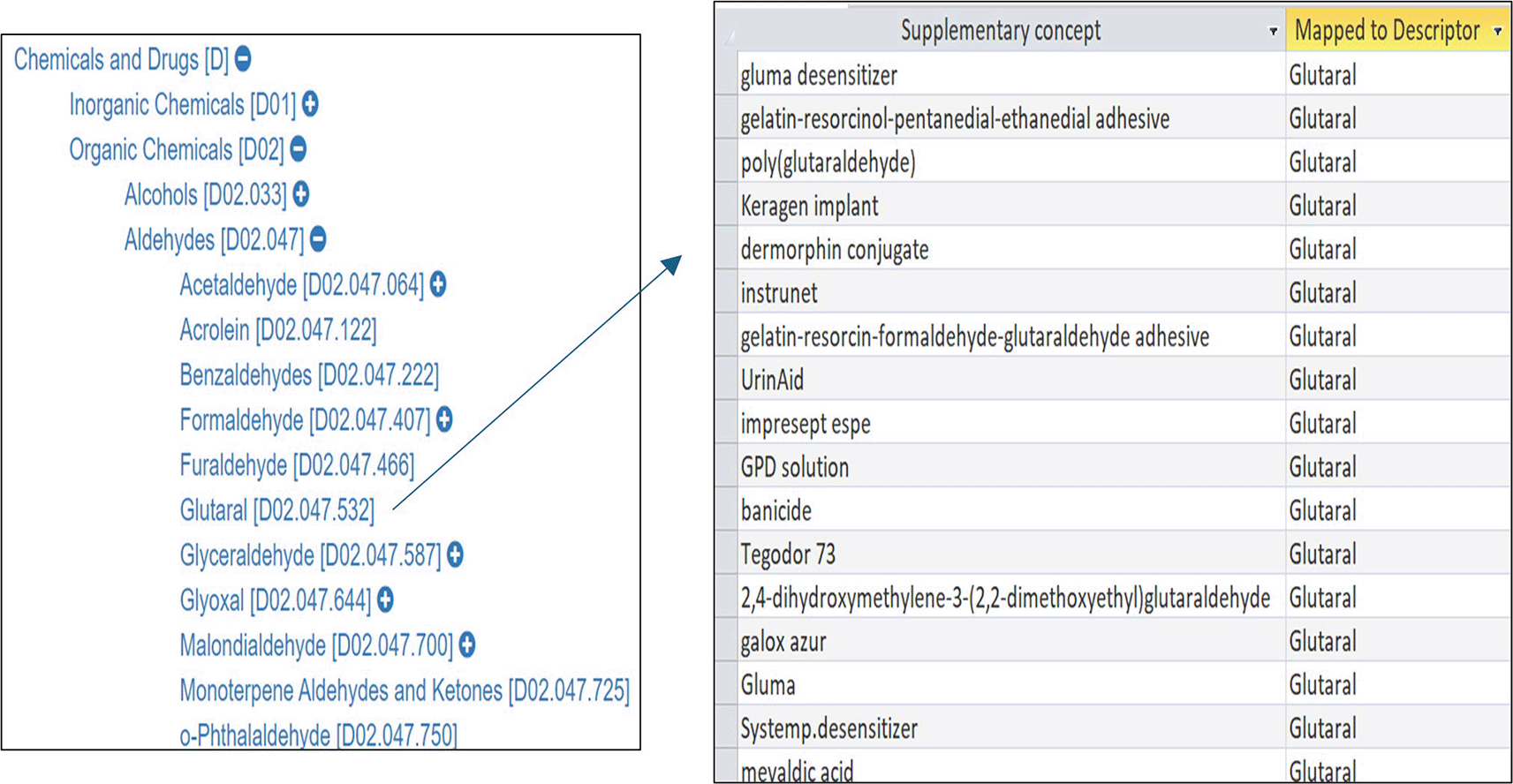Select the row selector beside gluma desensitizer
The height and width of the screenshot is (784, 1513).
tap(727, 74)
